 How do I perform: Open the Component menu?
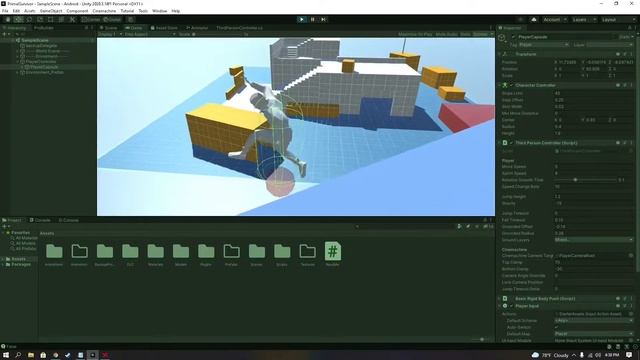77,11
